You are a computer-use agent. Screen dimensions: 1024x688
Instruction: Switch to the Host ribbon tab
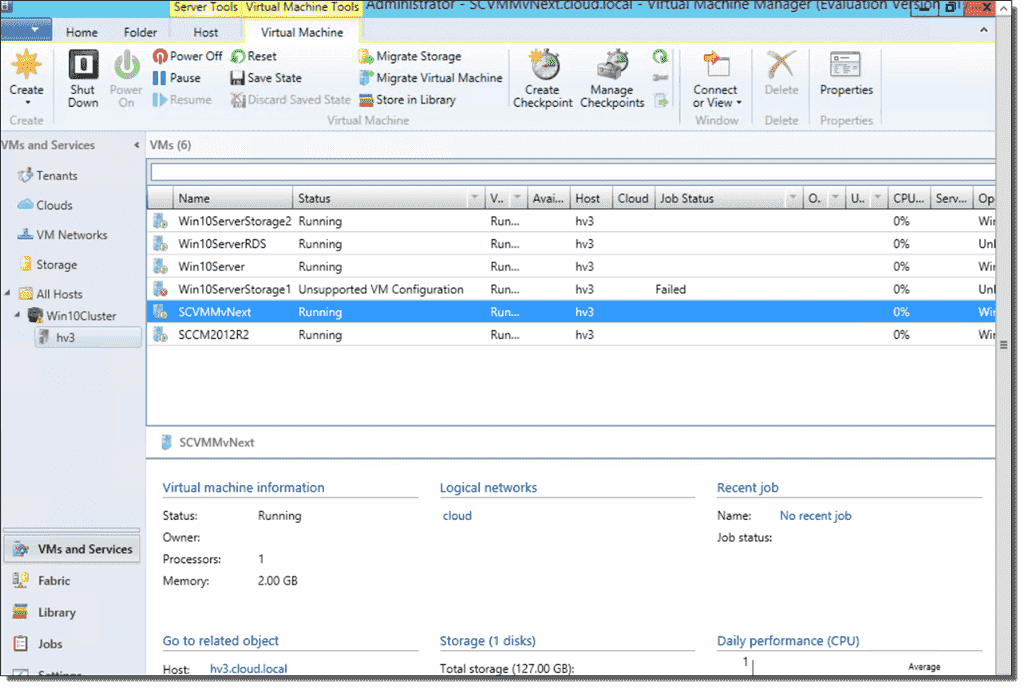[x=206, y=32]
